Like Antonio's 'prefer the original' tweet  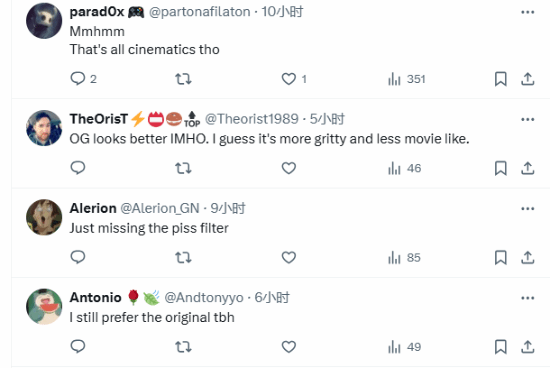click(289, 347)
